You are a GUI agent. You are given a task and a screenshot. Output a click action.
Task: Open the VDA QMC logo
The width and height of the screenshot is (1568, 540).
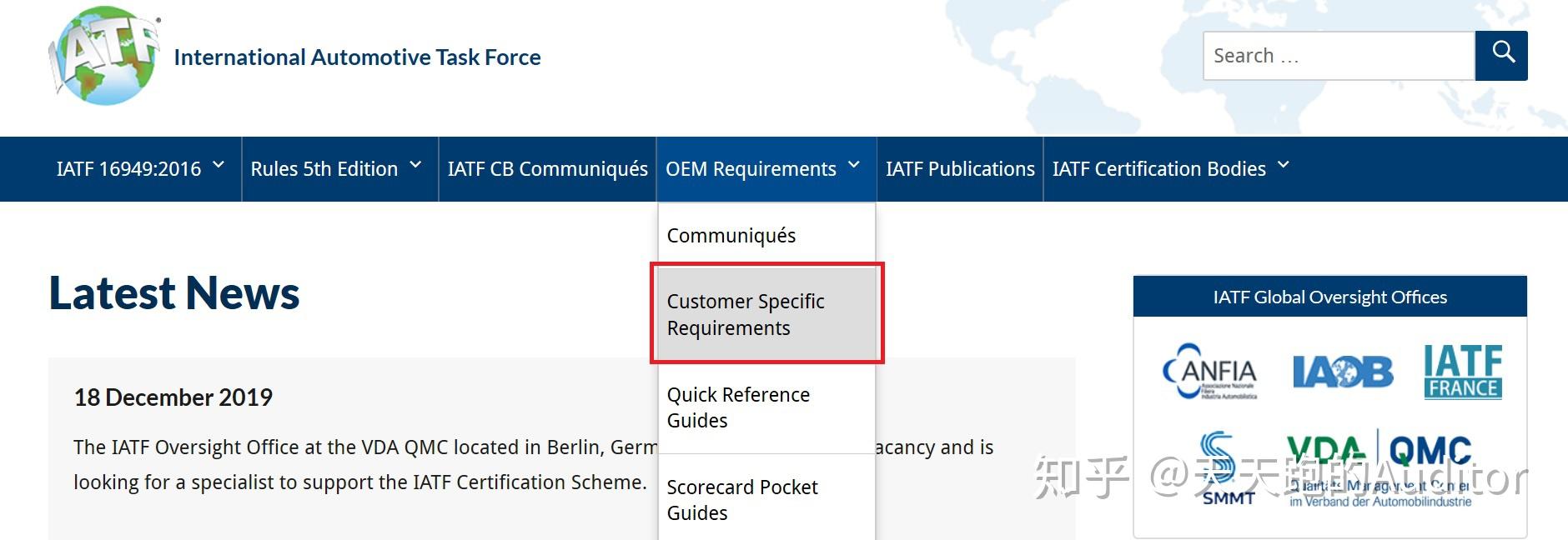[1379, 467]
